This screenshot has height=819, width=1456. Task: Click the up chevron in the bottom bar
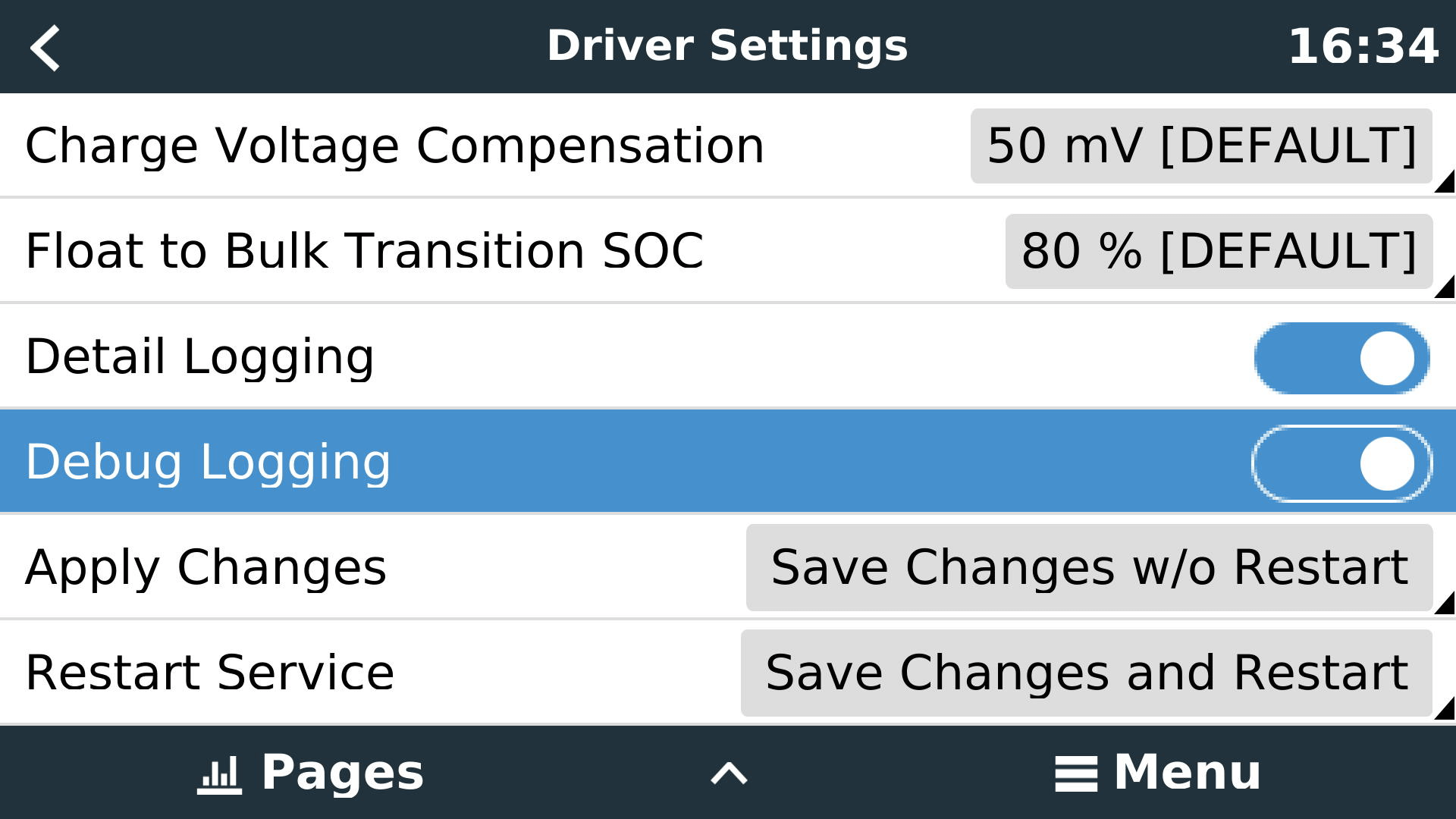point(727,774)
